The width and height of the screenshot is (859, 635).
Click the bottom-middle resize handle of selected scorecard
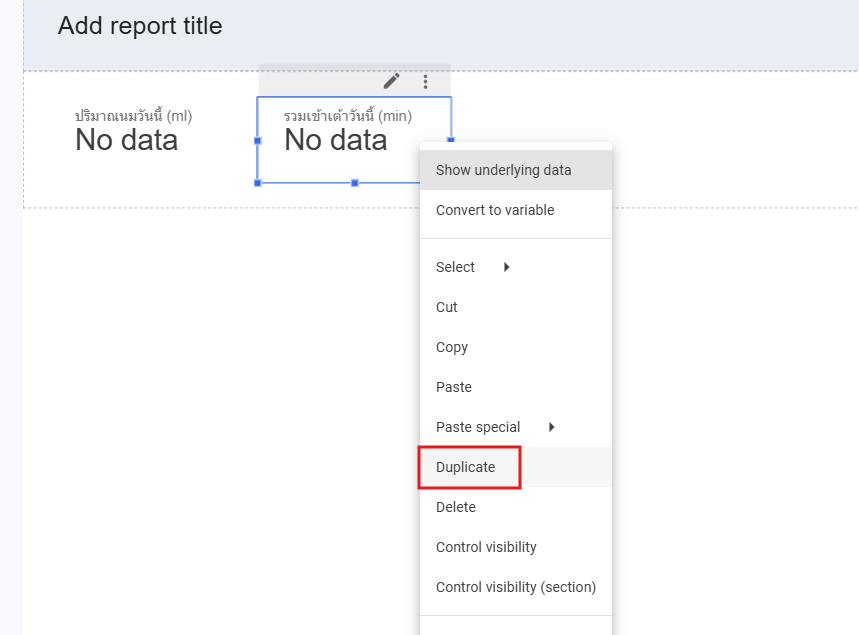(x=355, y=183)
